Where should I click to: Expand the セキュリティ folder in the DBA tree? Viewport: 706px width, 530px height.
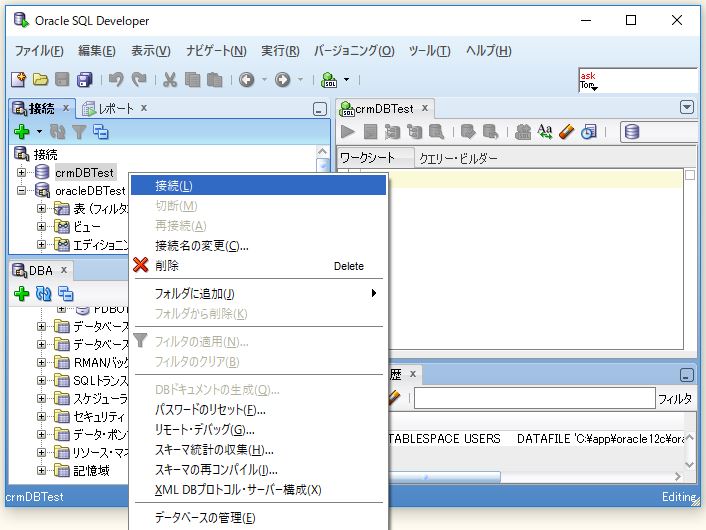[x=41, y=416]
